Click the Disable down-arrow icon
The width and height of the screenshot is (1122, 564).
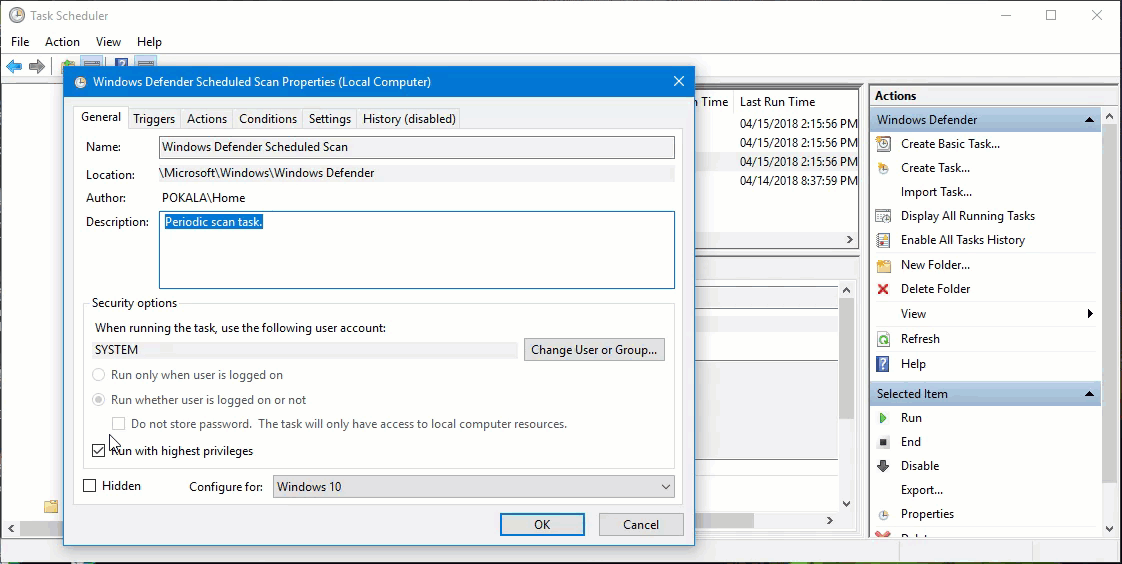pyautogui.click(x=883, y=466)
